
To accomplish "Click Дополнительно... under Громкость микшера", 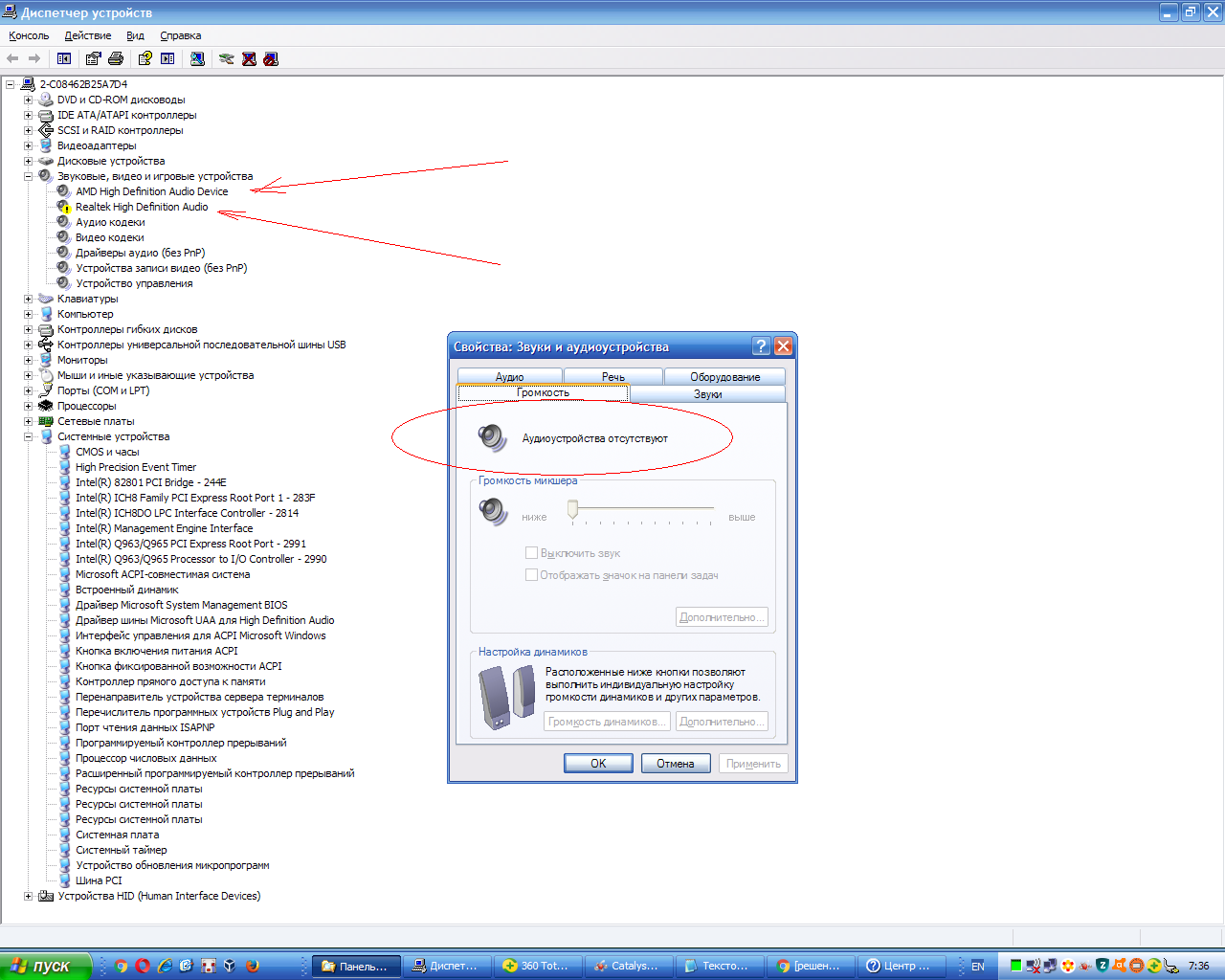I will pyautogui.click(x=723, y=617).
